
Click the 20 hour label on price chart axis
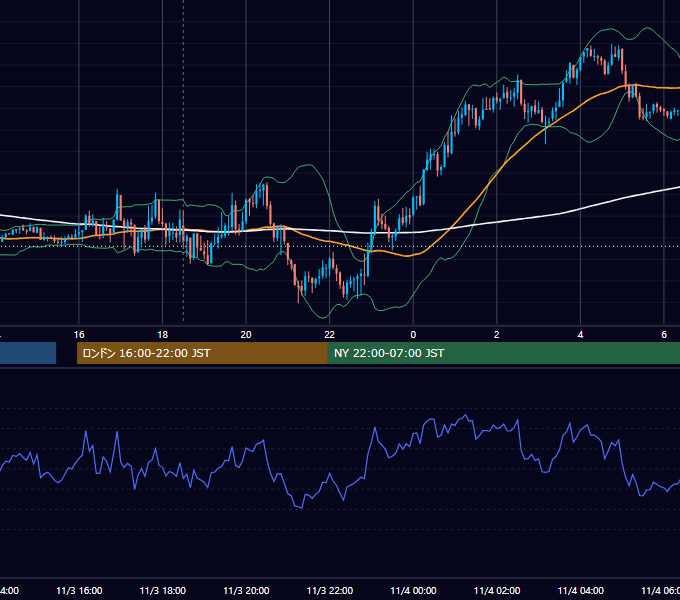click(x=246, y=335)
